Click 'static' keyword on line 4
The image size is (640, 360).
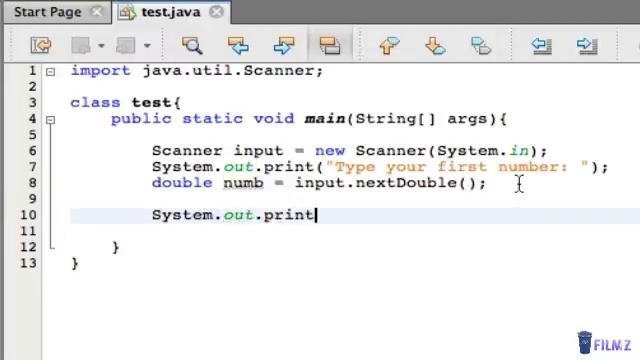point(213,119)
